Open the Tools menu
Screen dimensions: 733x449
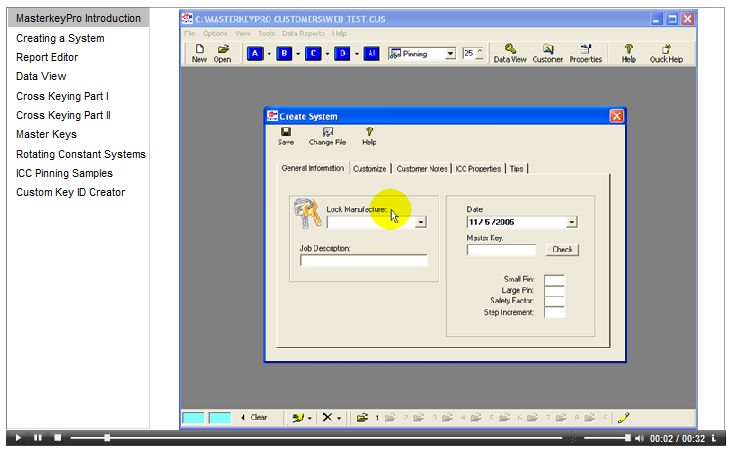pos(266,34)
